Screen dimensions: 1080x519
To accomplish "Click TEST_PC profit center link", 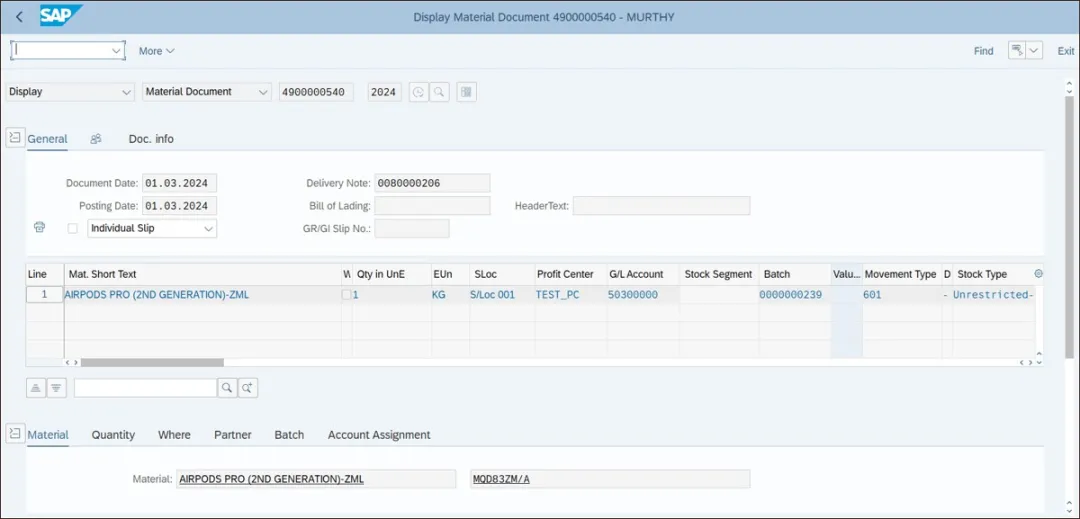I will click(557, 295).
